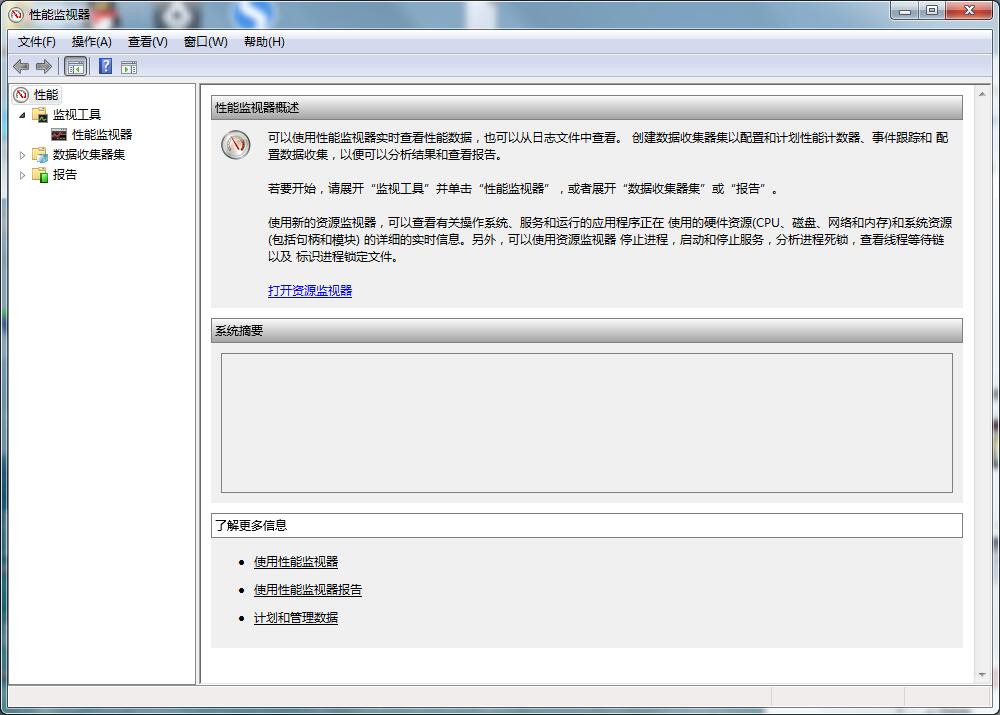Open the 文件(F) menu
This screenshot has height=715, width=1000.
[x=36, y=42]
